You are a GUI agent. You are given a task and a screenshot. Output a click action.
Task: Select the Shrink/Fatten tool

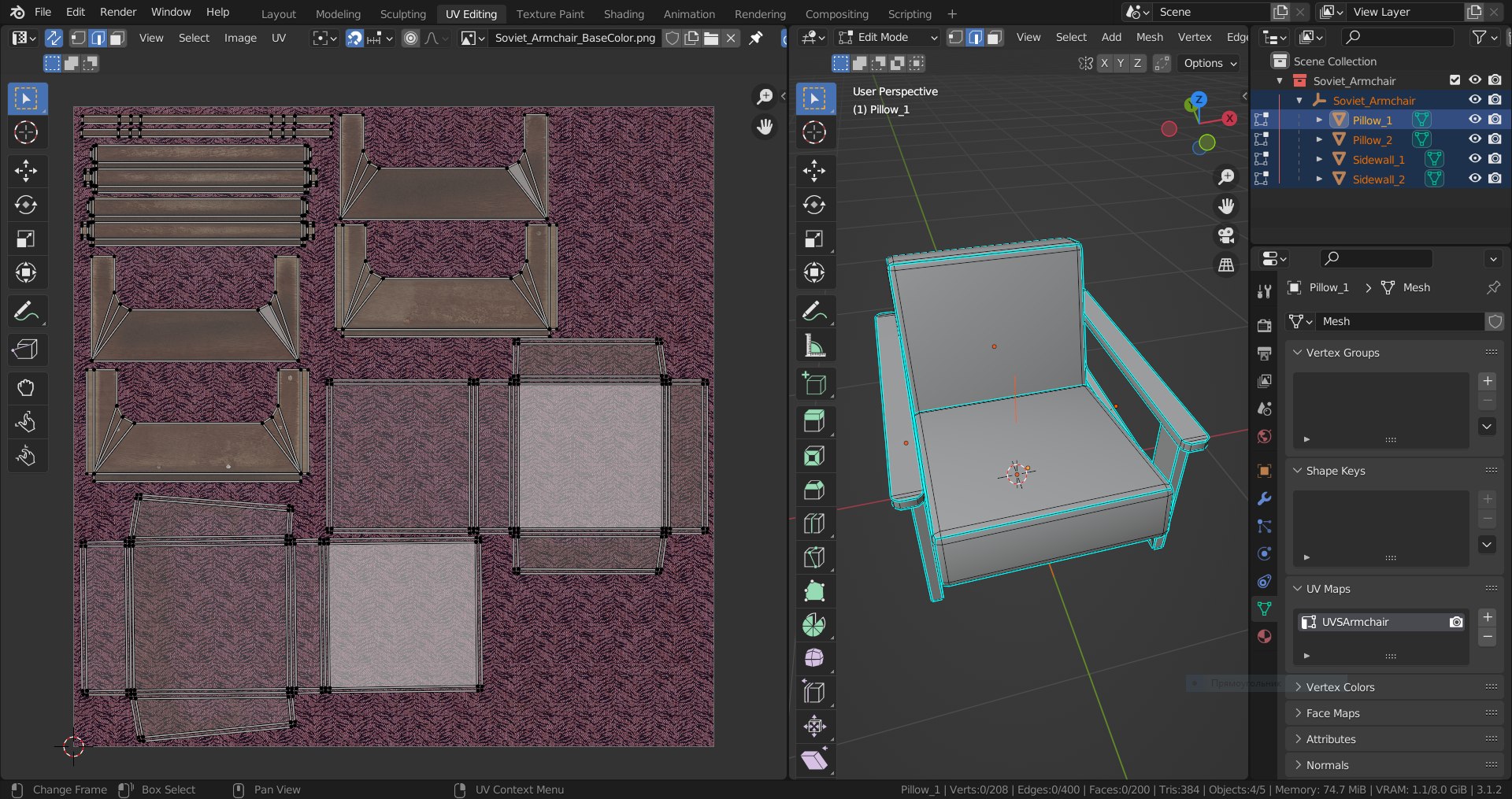coord(814,726)
